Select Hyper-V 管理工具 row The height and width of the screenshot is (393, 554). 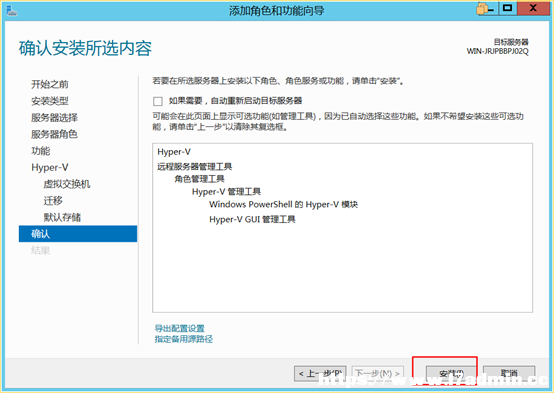coord(226,192)
